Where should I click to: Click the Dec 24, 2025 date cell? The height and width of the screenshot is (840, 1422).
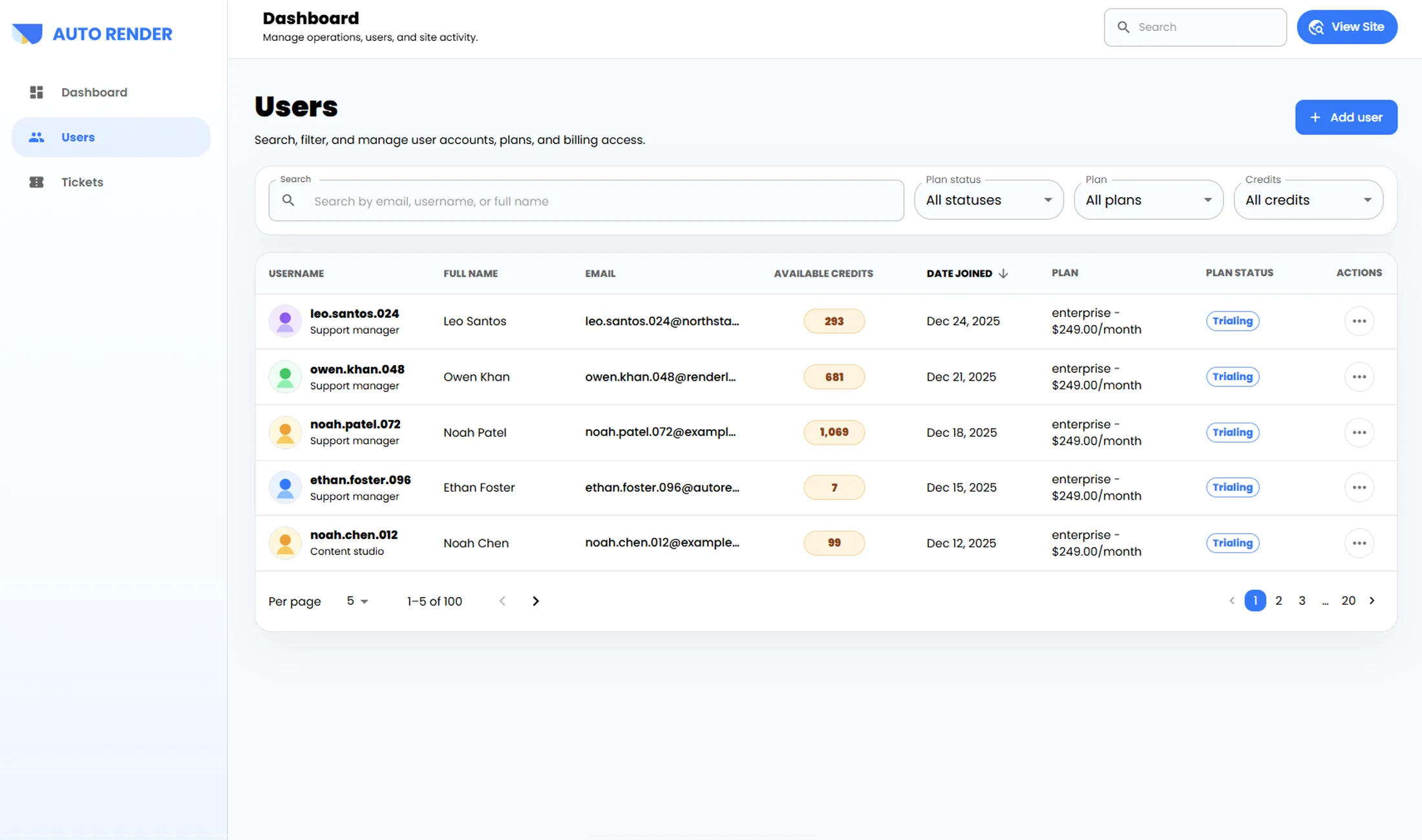[963, 321]
